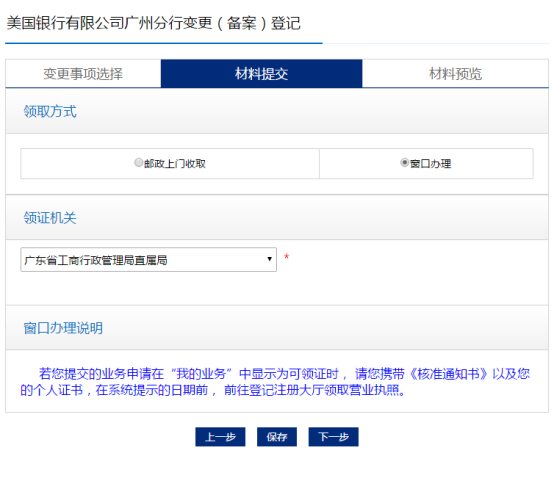Image resolution: width=554 pixels, height=479 pixels.
Task: Click the 保存 button
Action: 277,437
